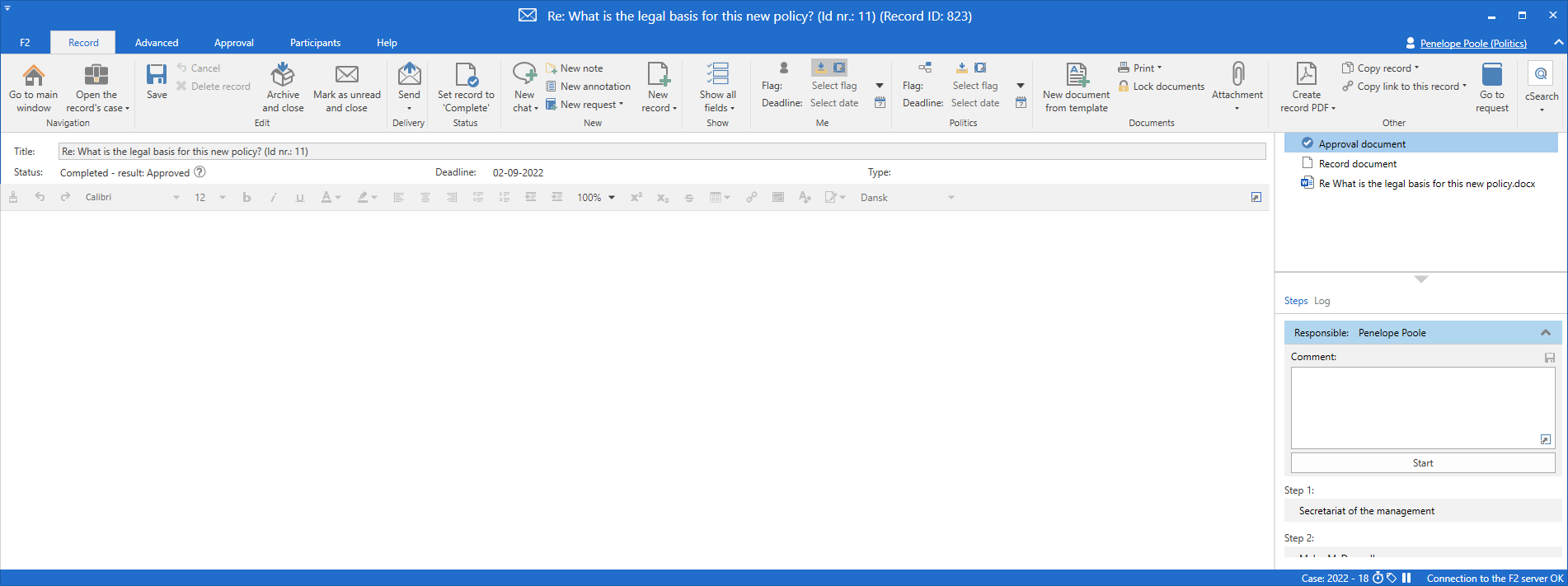The image size is (1568, 586).
Task: Click New document from template
Action: [1076, 77]
